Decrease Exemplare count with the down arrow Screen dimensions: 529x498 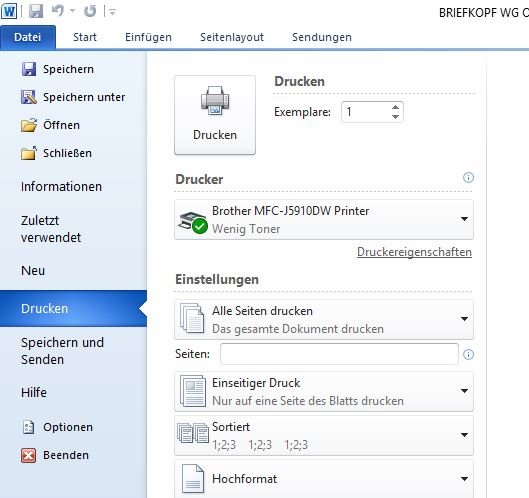point(395,117)
